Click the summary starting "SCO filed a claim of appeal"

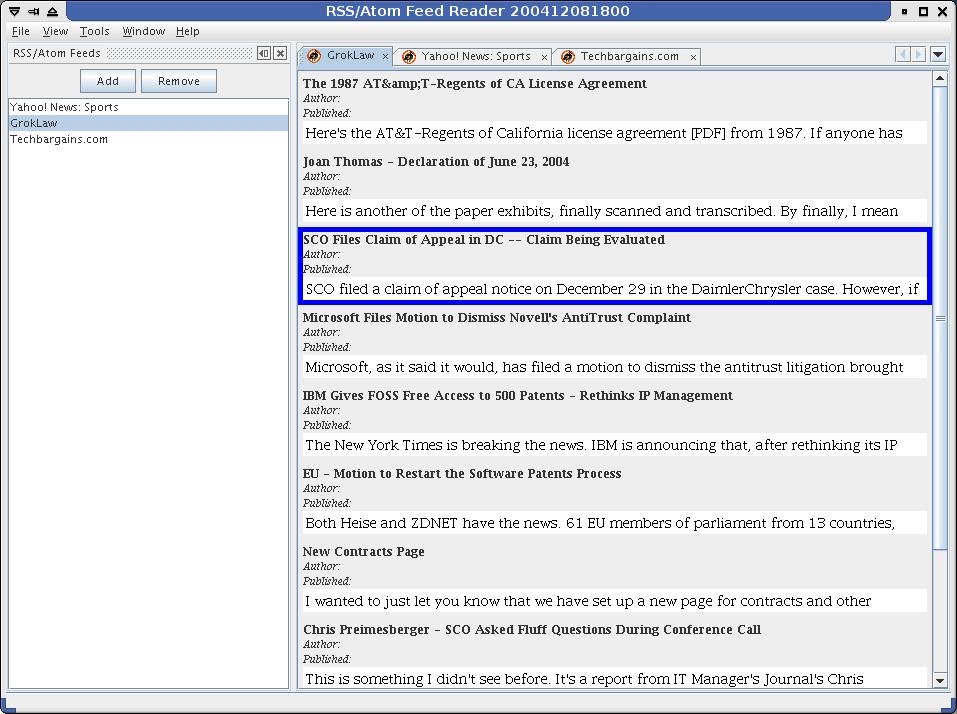point(615,289)
